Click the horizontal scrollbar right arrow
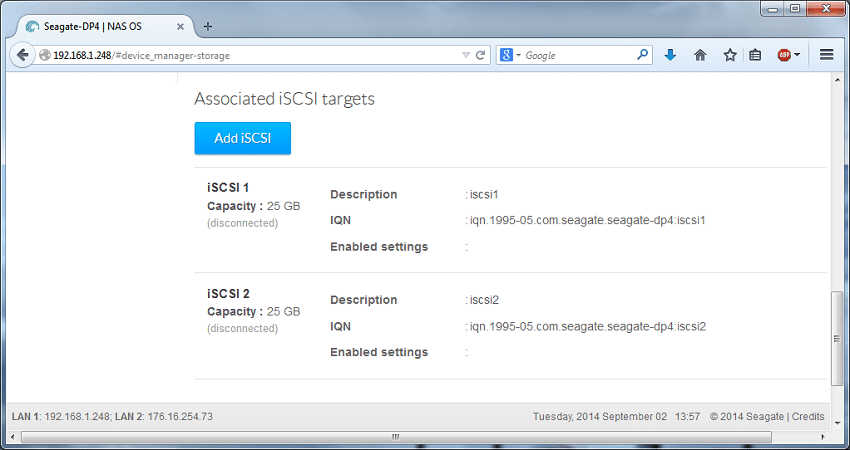This screenshot has width=850, height=450. tap(823, 436)
